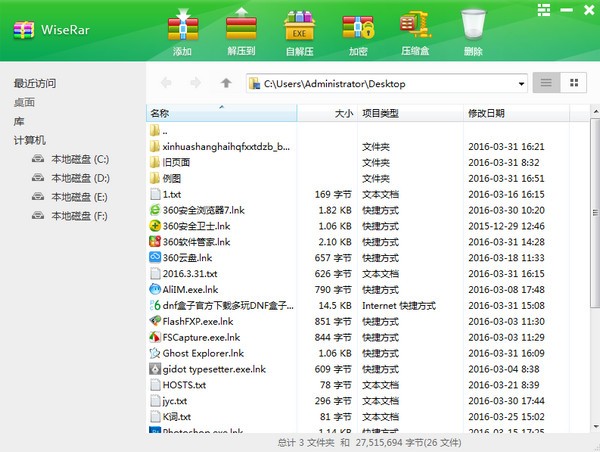The height and width of the screenshot is (452, 600).
Task: Select 最近访问 in the sidebar
Action: pyautogui.click(x=35, y=83)
